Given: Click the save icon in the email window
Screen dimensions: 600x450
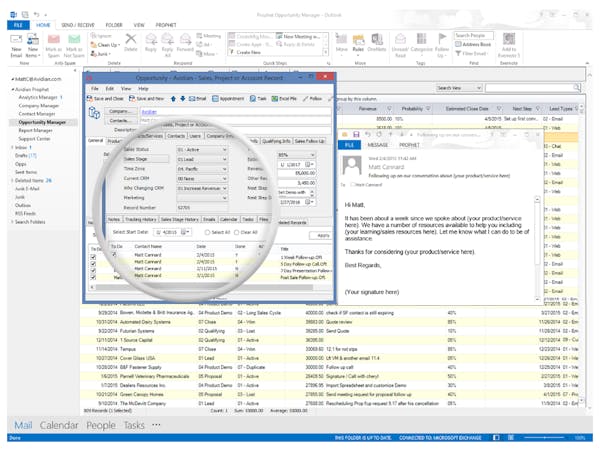Looking at the screenshot, I should [356, 135].
